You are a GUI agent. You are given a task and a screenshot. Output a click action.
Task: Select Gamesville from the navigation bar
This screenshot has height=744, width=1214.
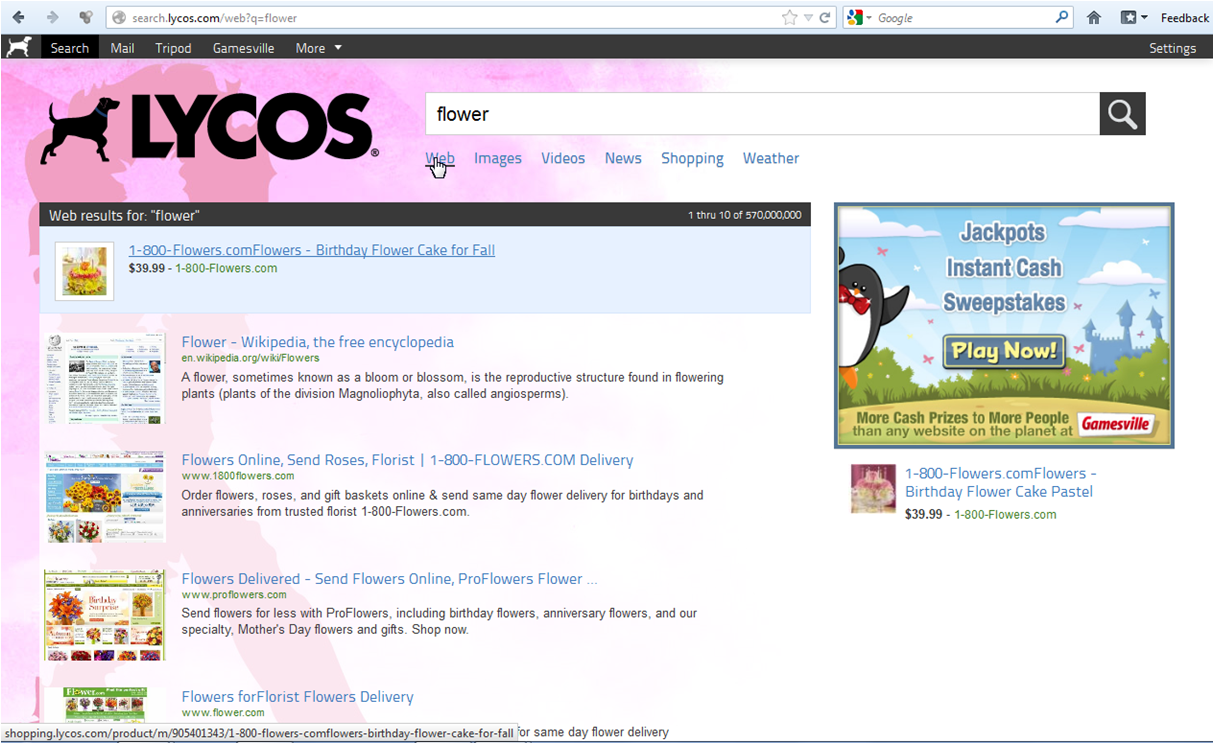pos(243,47)
